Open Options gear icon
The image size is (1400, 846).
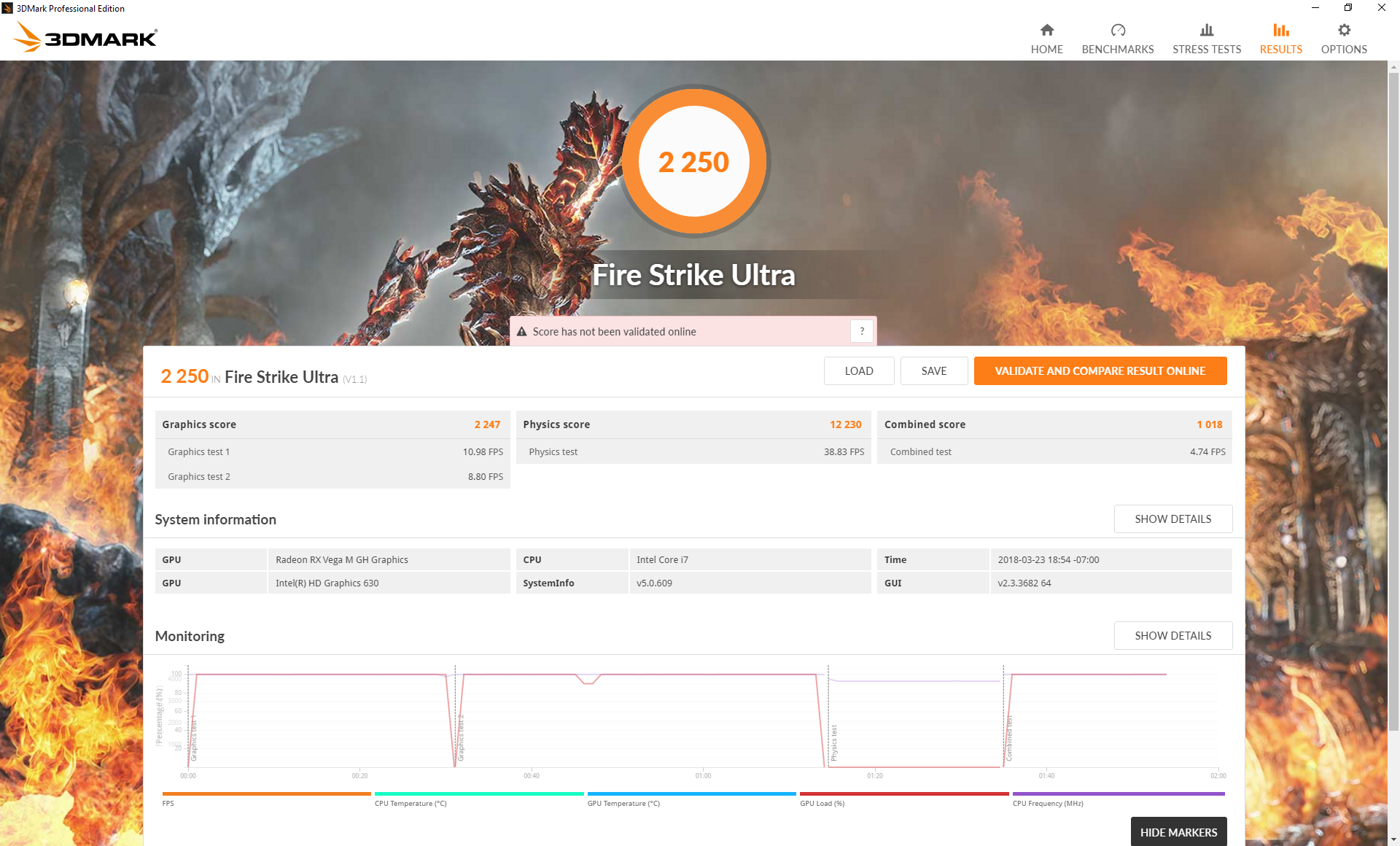tap(1344, 30)
